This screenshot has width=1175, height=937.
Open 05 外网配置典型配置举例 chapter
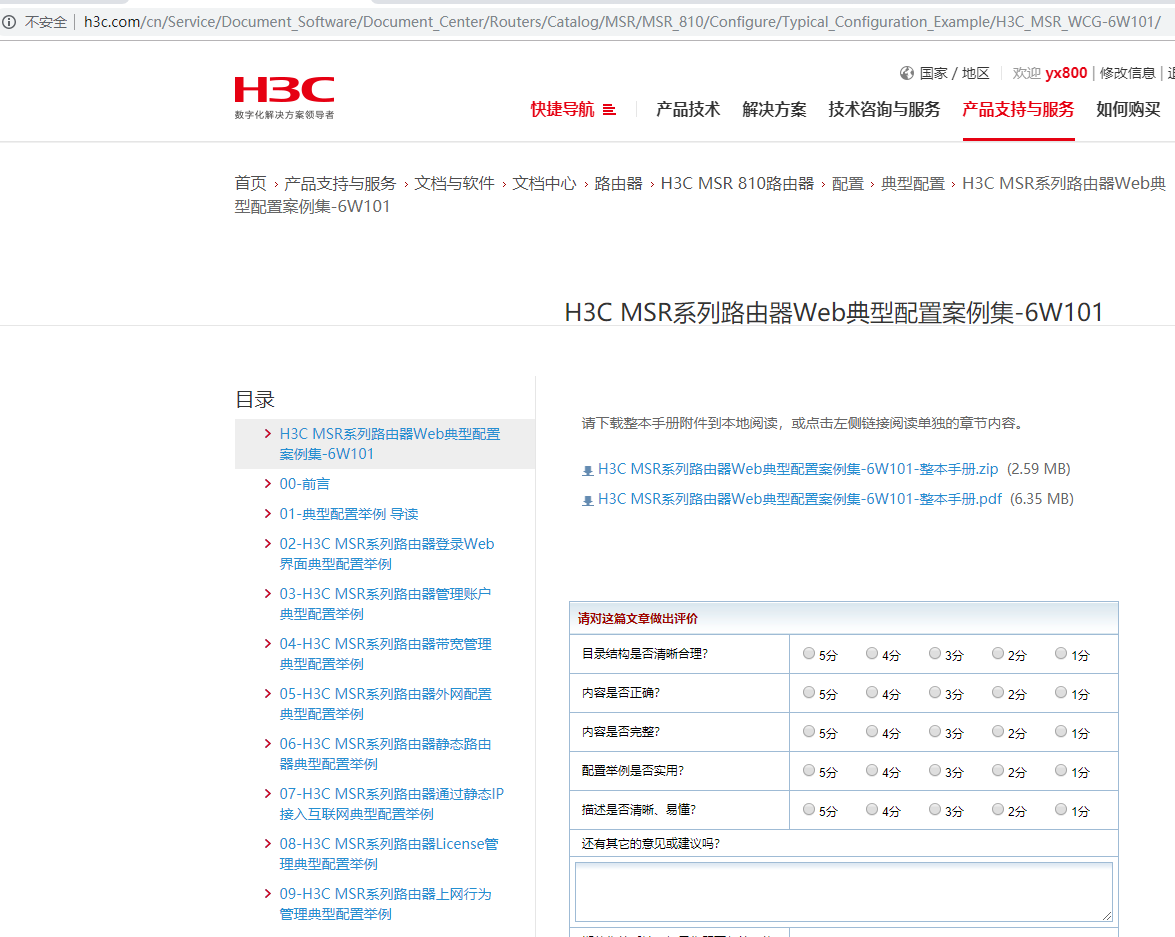click(385, 704)
